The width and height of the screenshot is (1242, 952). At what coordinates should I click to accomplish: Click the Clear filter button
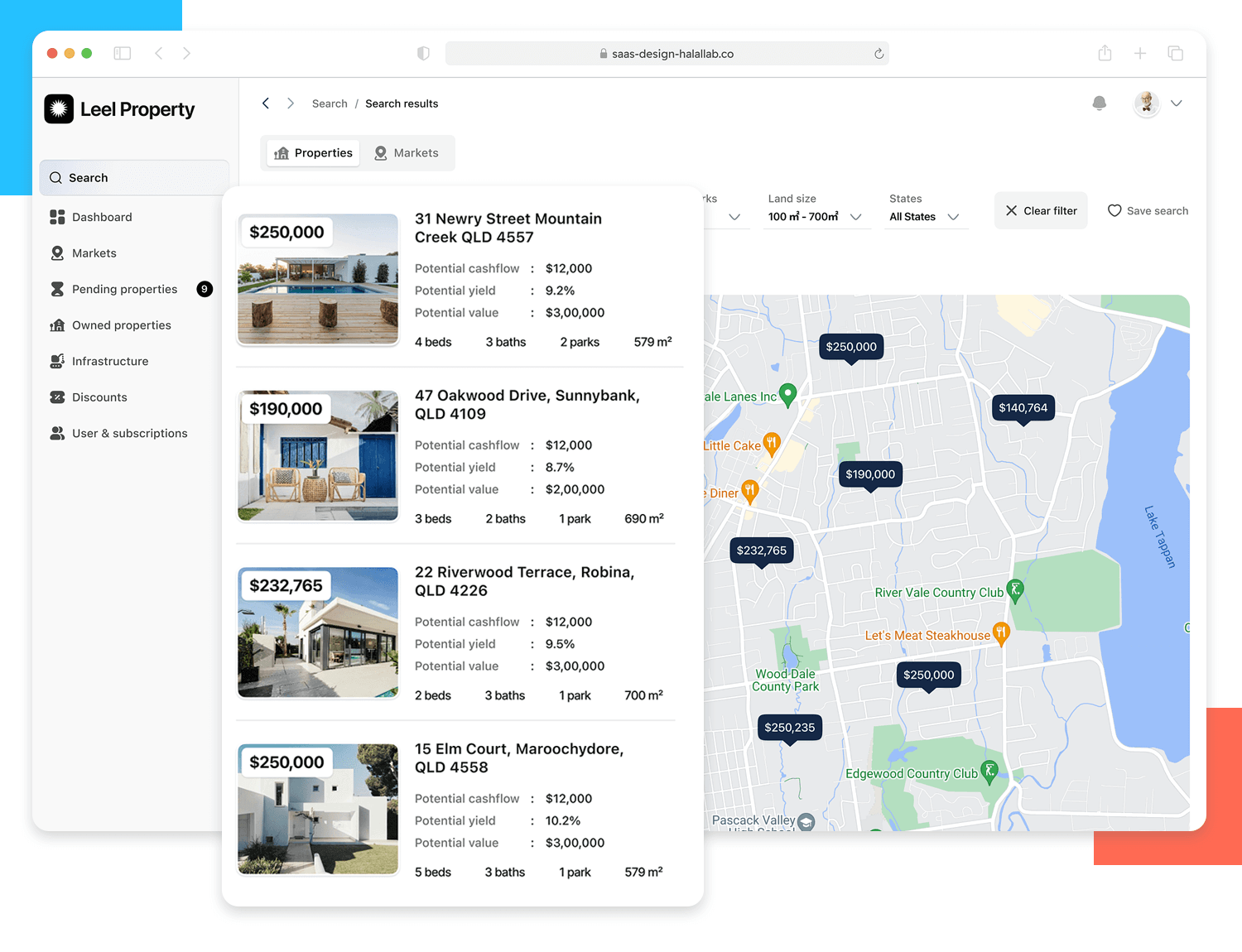click(1041, 211)
